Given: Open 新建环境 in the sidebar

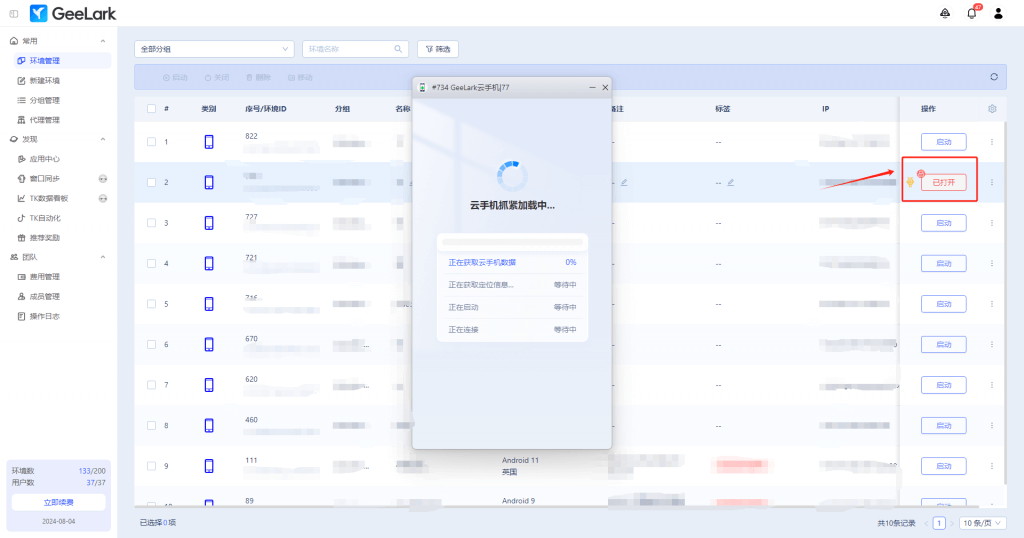Looking at the screenshot, I should (45, 80).
